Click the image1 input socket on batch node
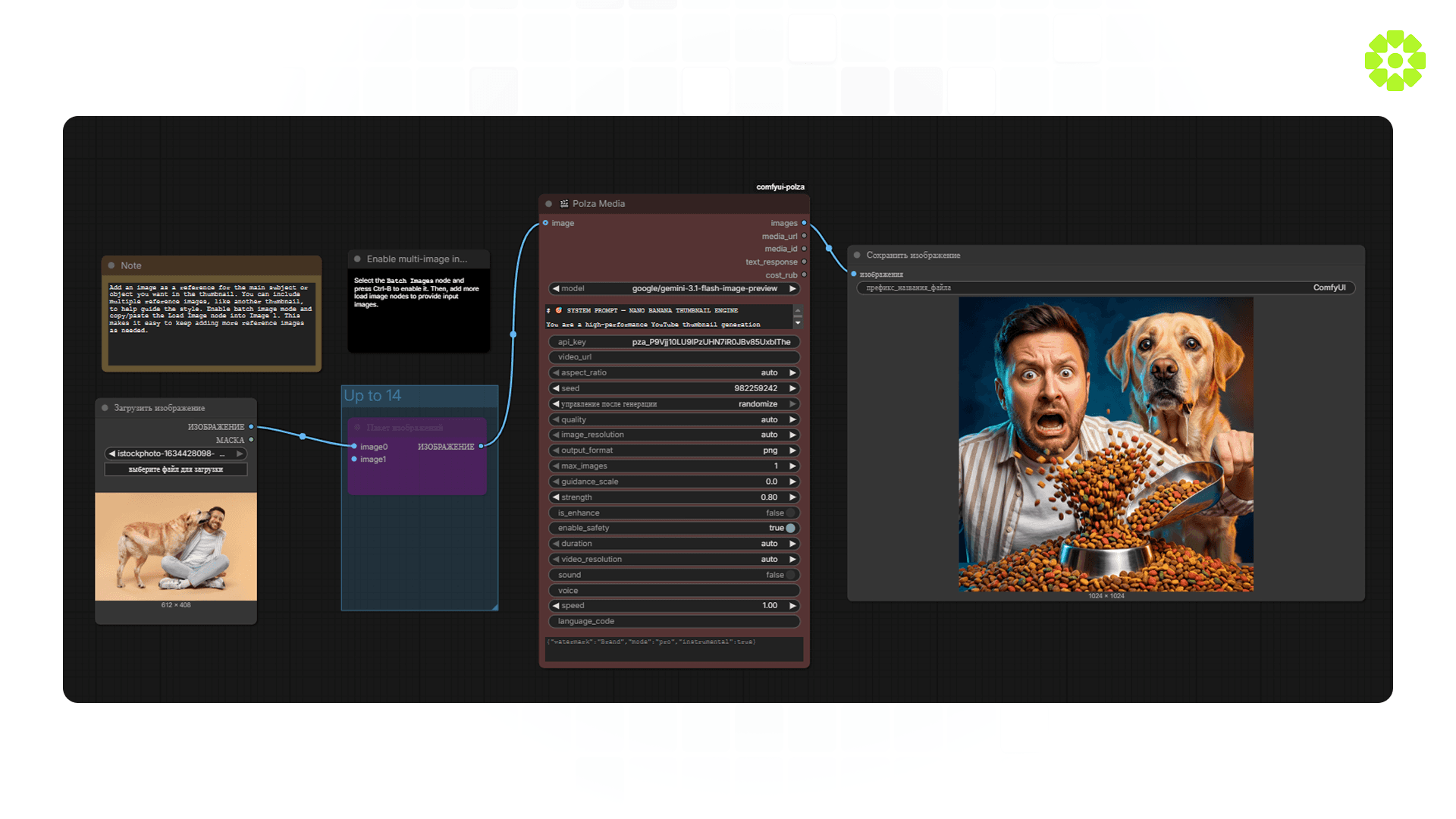 coord(354,460)
